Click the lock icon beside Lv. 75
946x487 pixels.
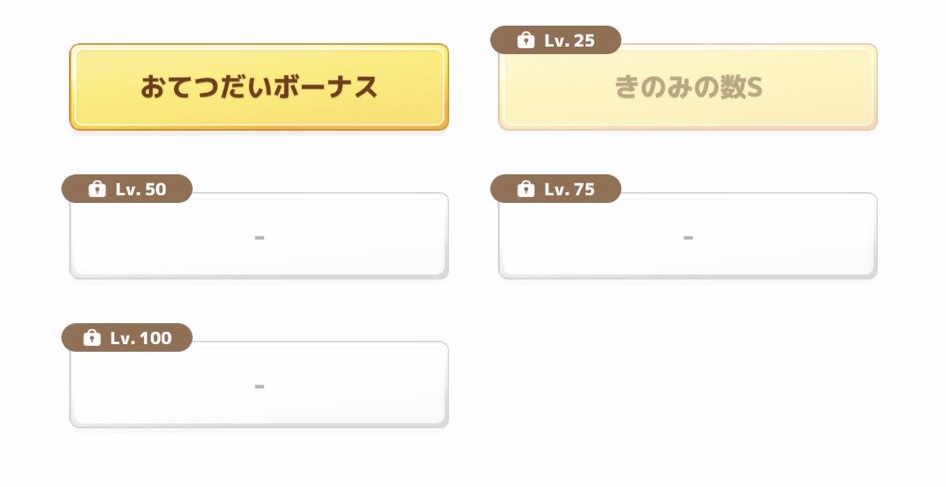(x=525, y=189)
